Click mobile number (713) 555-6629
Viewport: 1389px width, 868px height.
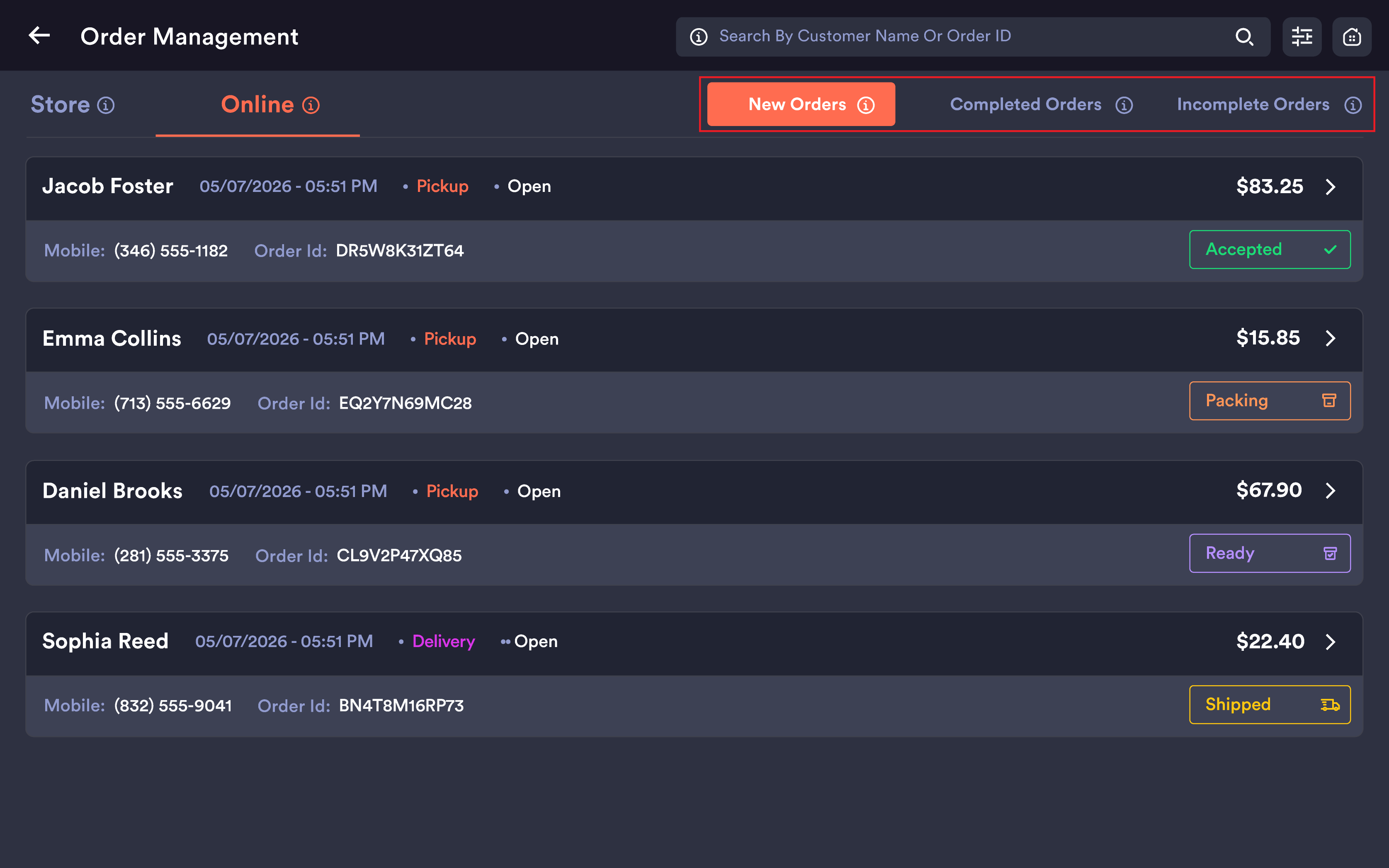(172, 403)
